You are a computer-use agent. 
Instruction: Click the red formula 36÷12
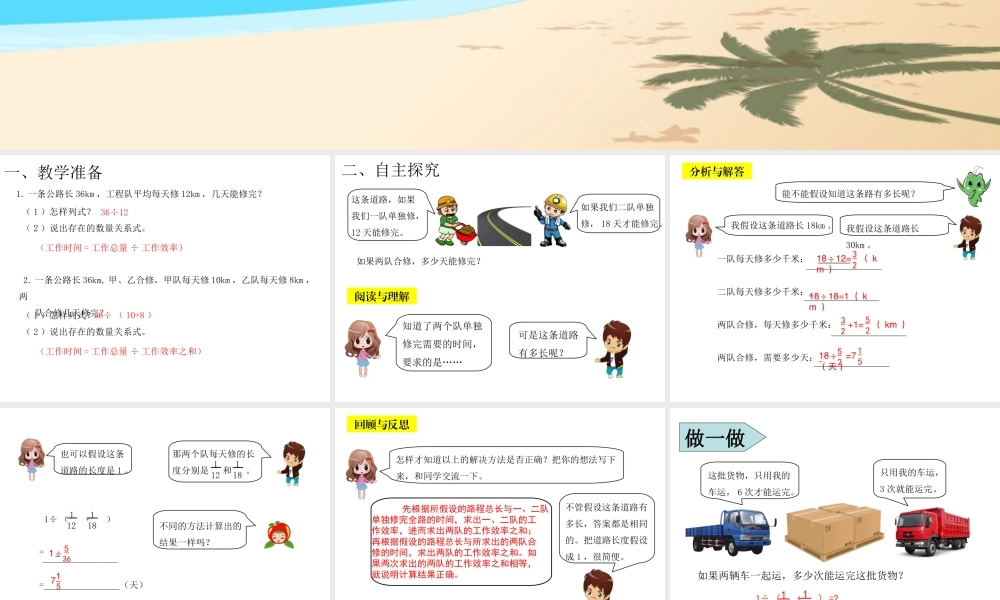tap(114, 212)
